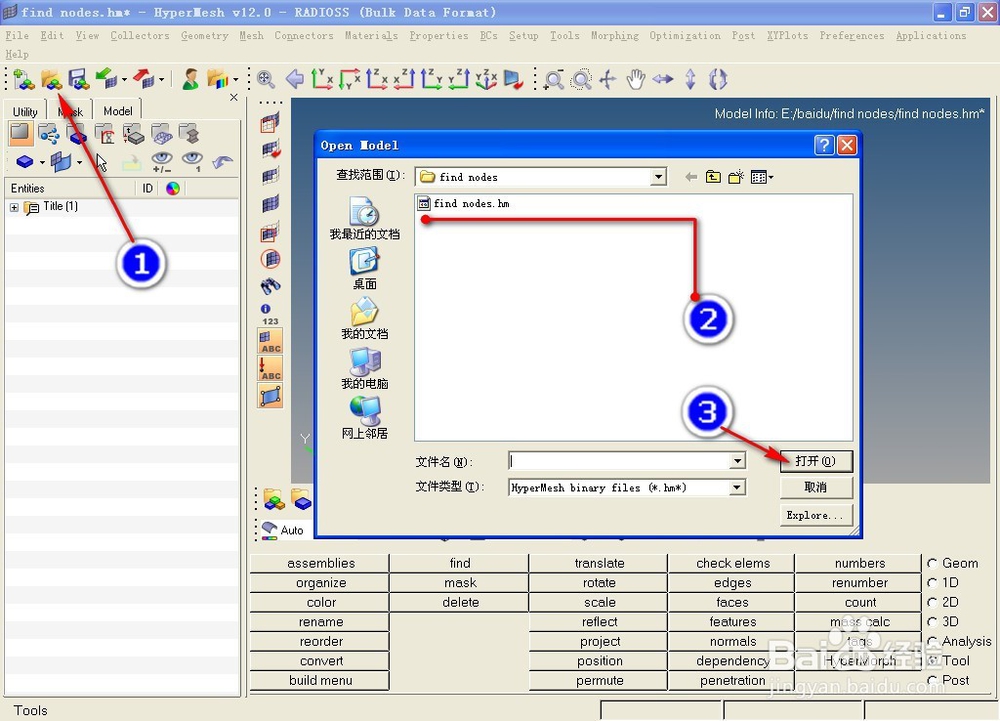The width and height of the screenshot is (1000, 721).
Task: Click 我的文档 My Documents shortcut
Action: click(x=364, y=320)
